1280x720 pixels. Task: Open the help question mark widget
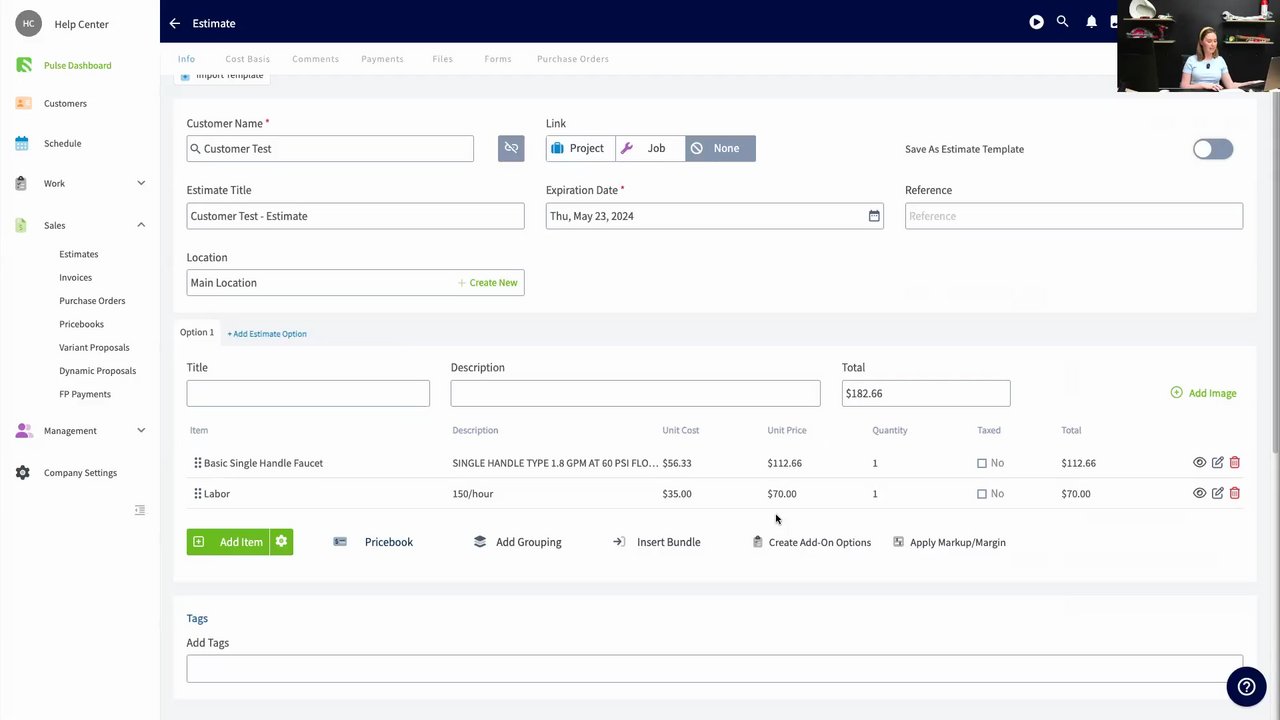(x=1246, y=687)
